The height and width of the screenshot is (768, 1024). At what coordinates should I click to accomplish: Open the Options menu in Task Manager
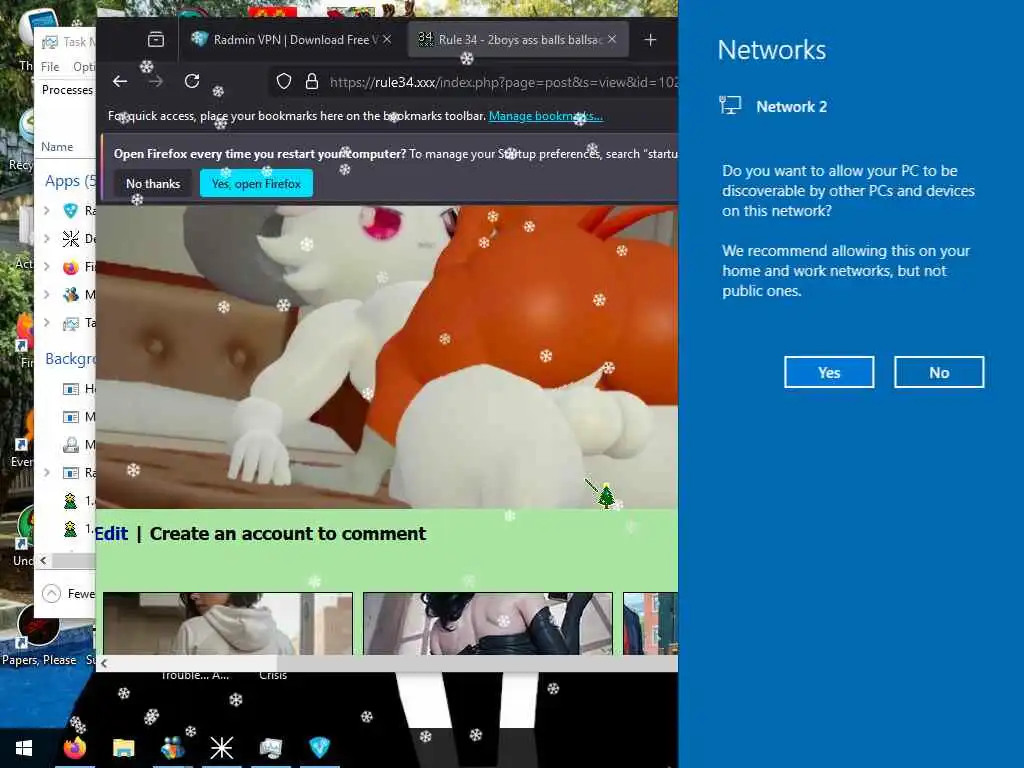point(84,67)
